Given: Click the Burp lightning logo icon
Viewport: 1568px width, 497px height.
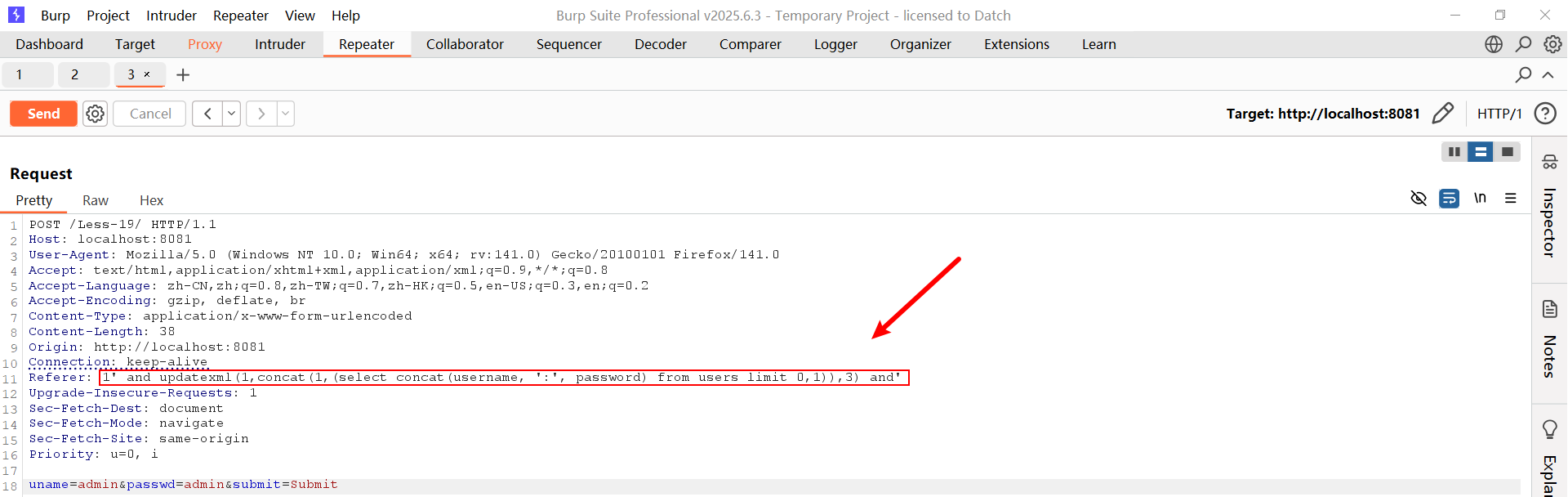Looking at the screenshot, I should coord(16,15).
